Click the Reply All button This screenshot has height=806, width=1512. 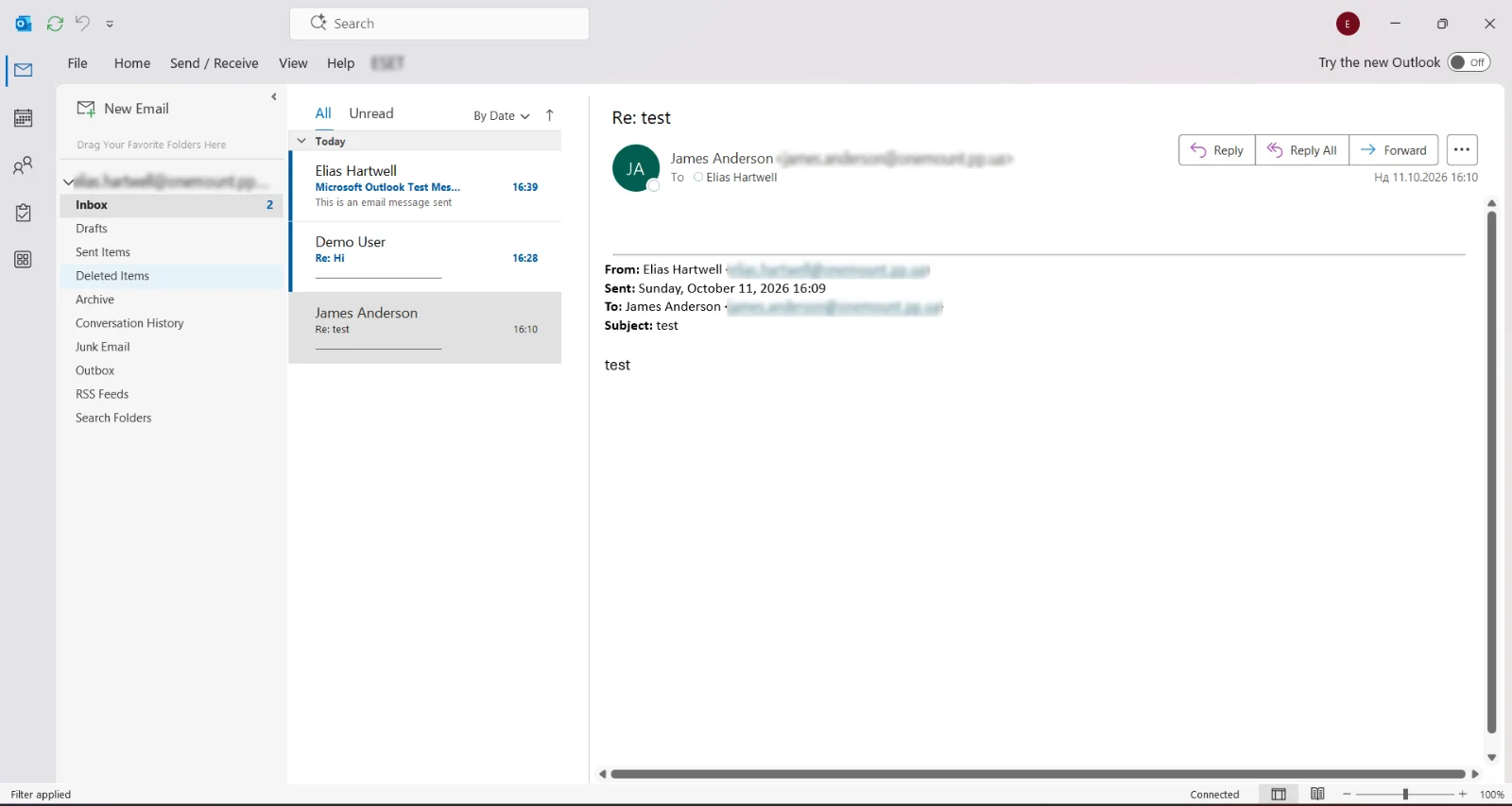pos(1302,150)
